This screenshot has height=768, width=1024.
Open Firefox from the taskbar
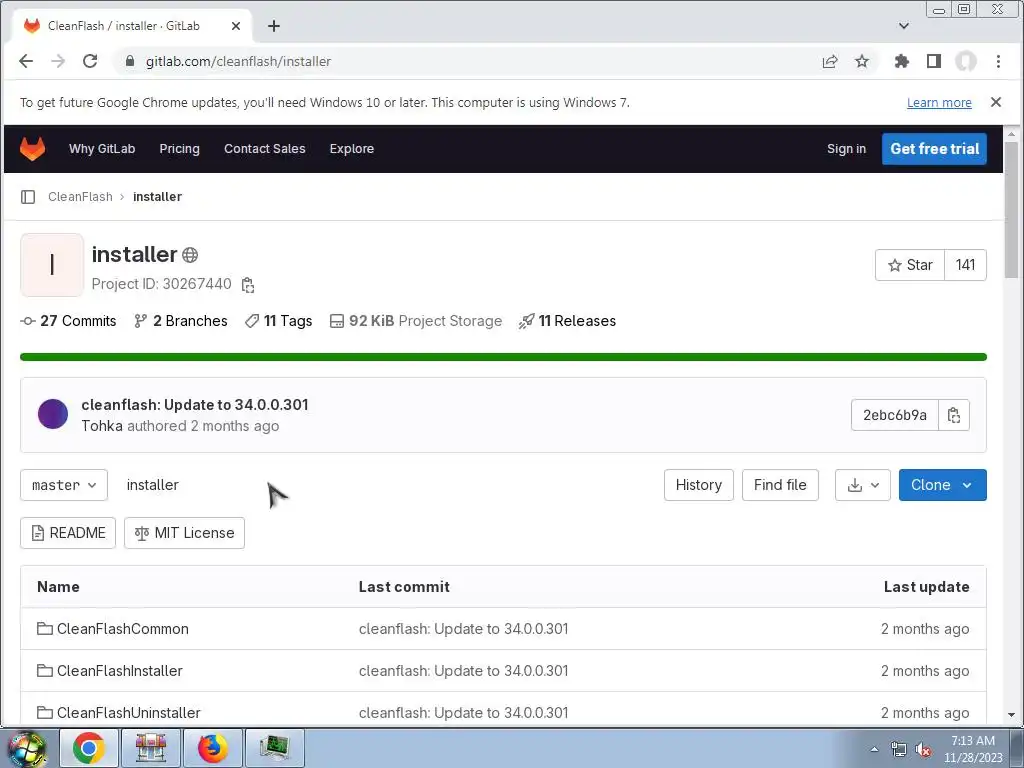pyautogui.click(x=212, y=748)
